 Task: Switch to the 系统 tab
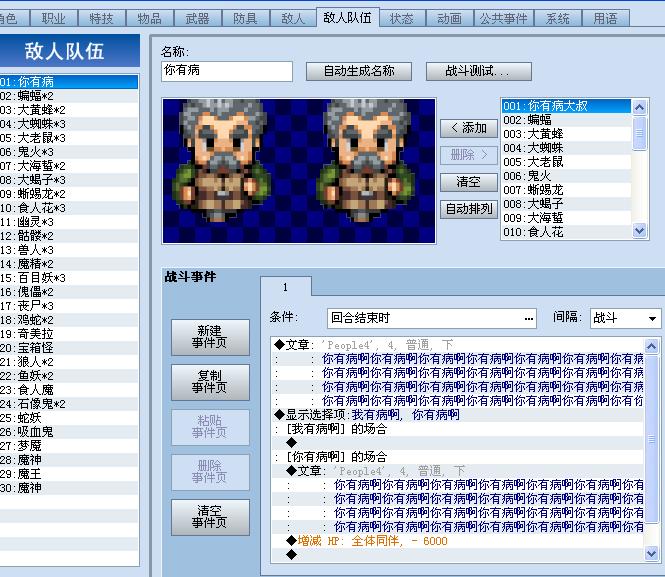click(558, 19)
